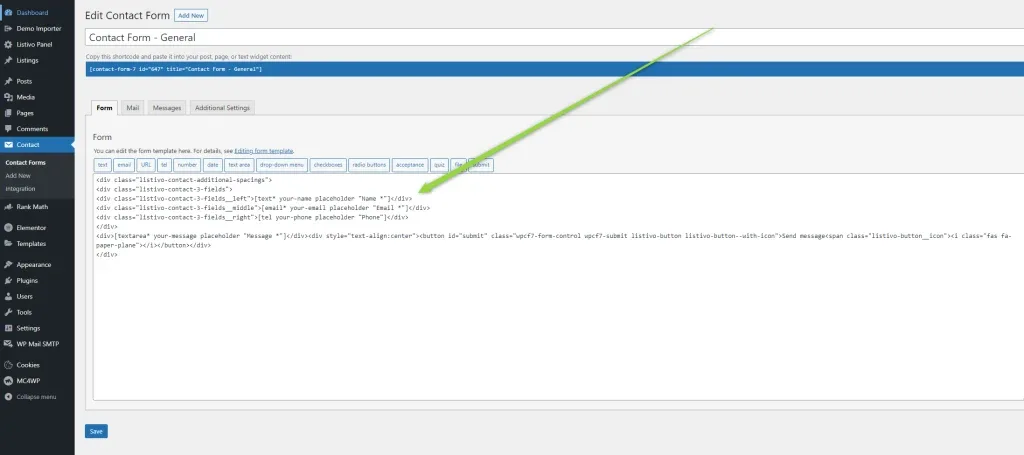Open the Integration submenu item
The height and width of the screenshot is (455, 1024).
pos(20,189)
